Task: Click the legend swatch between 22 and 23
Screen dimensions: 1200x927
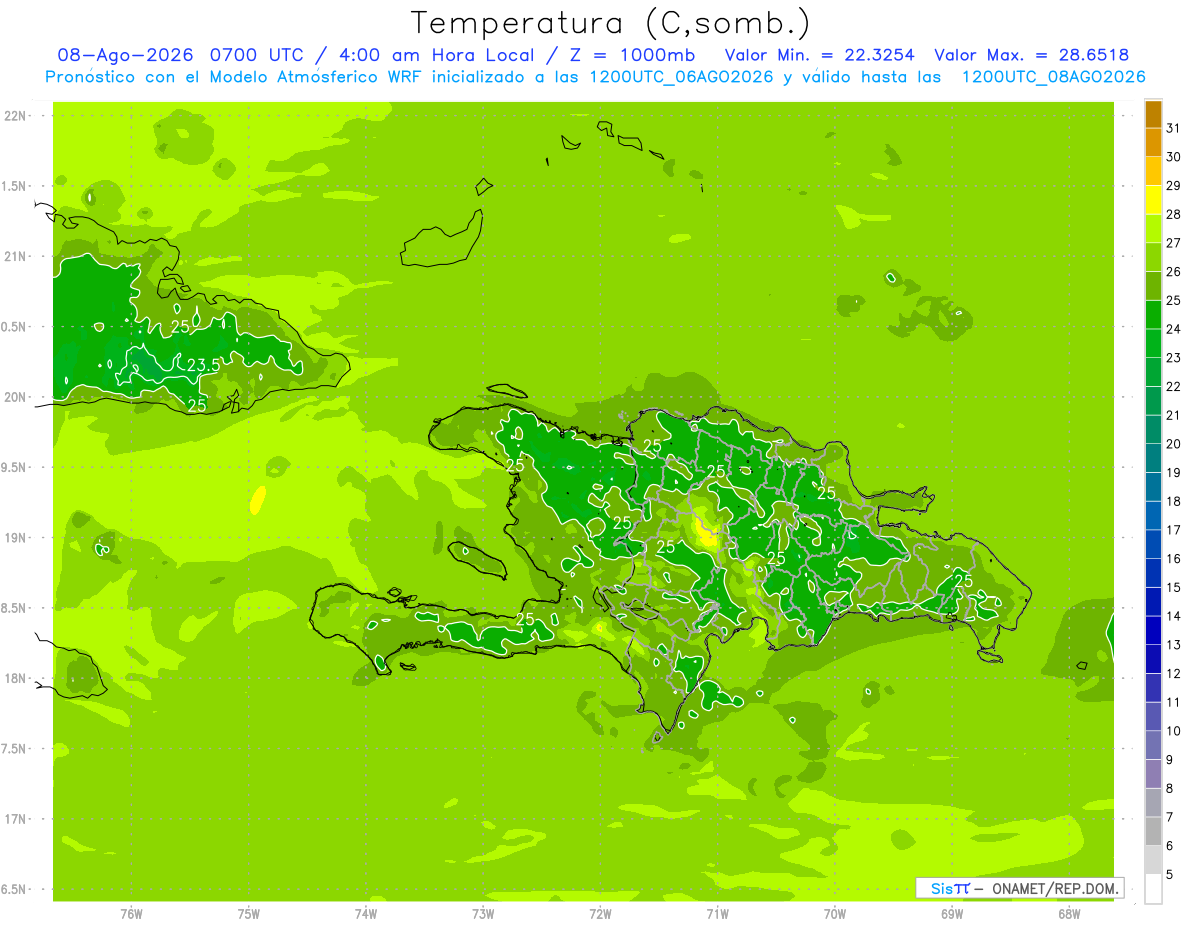Action: click(x=1153, y=373)
